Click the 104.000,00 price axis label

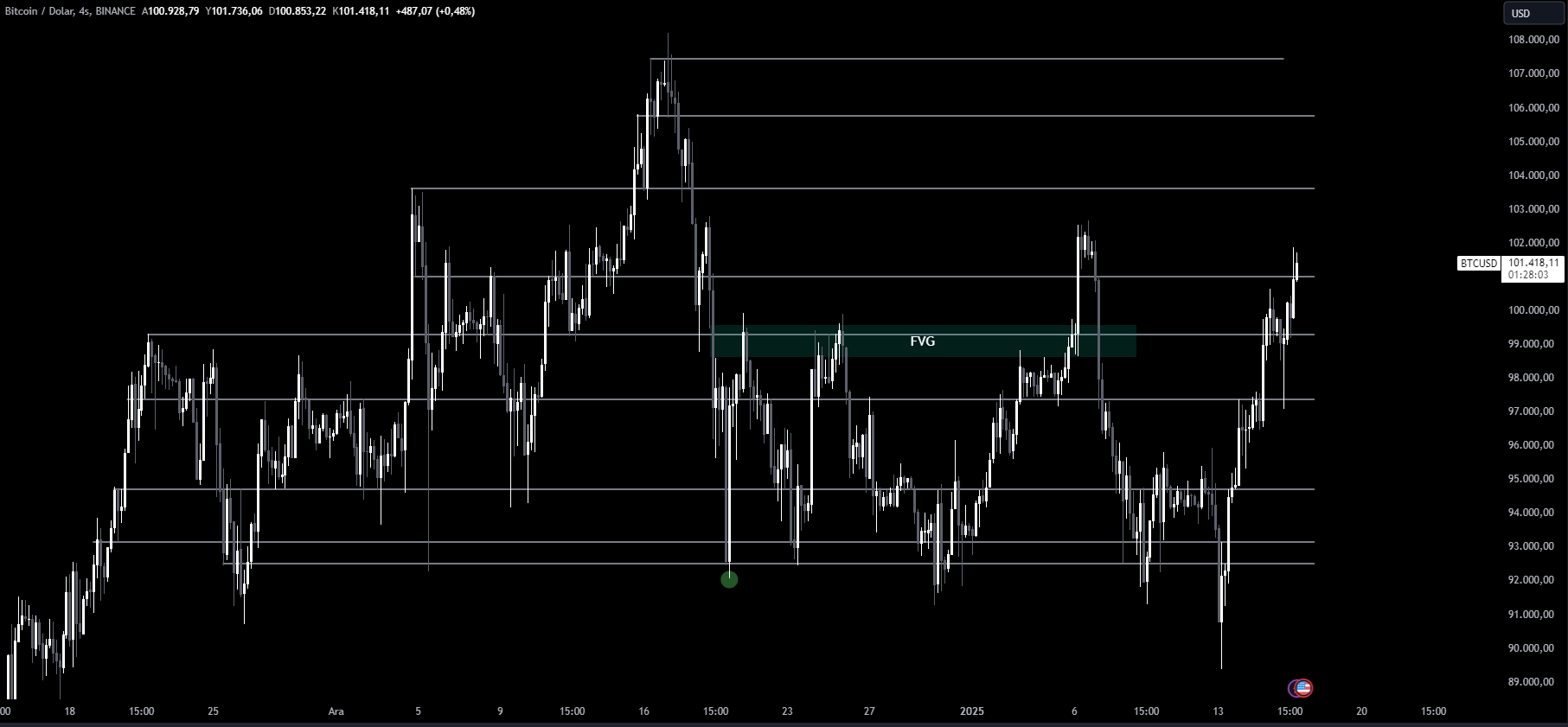tap(1533, 175)
